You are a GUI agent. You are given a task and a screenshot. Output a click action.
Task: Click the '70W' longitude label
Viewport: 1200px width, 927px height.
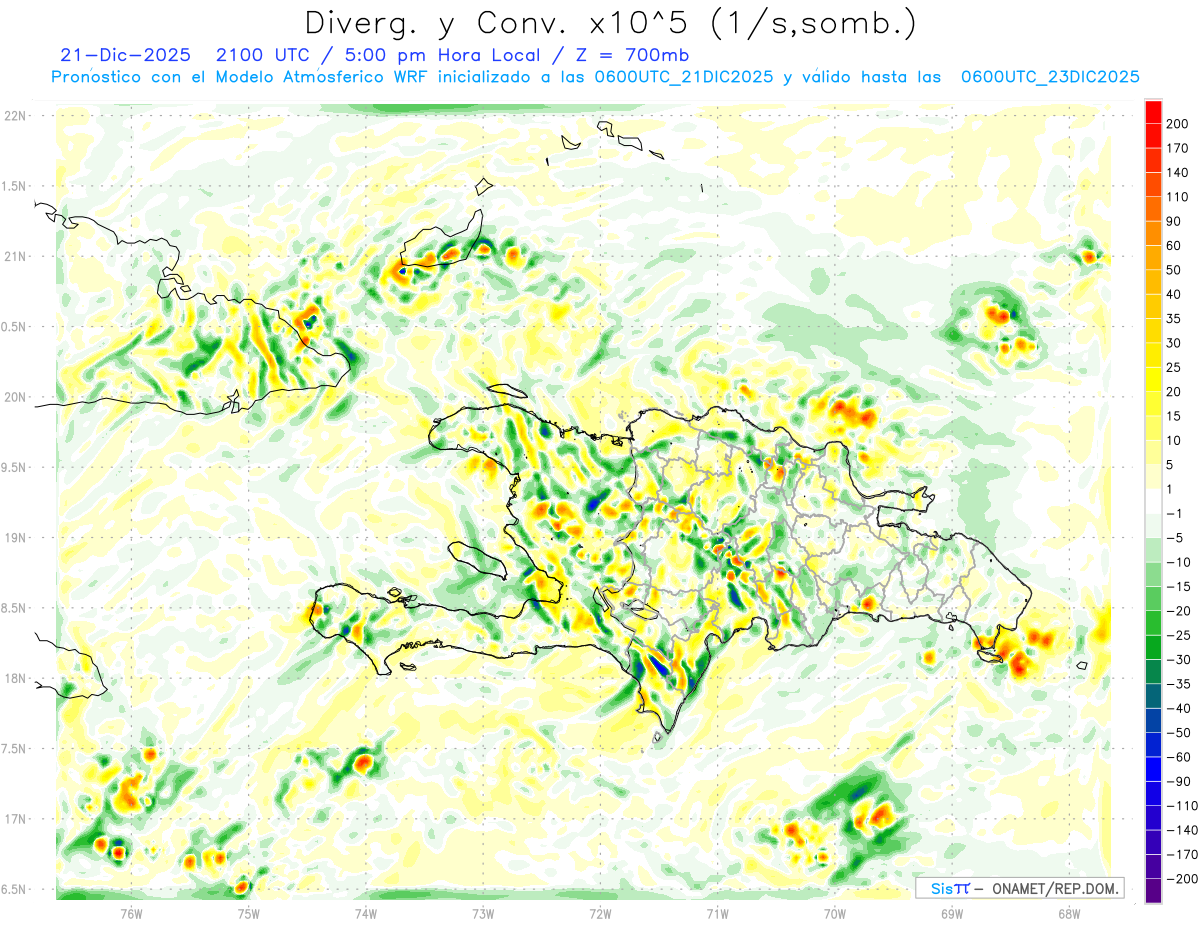click(834, 912)
